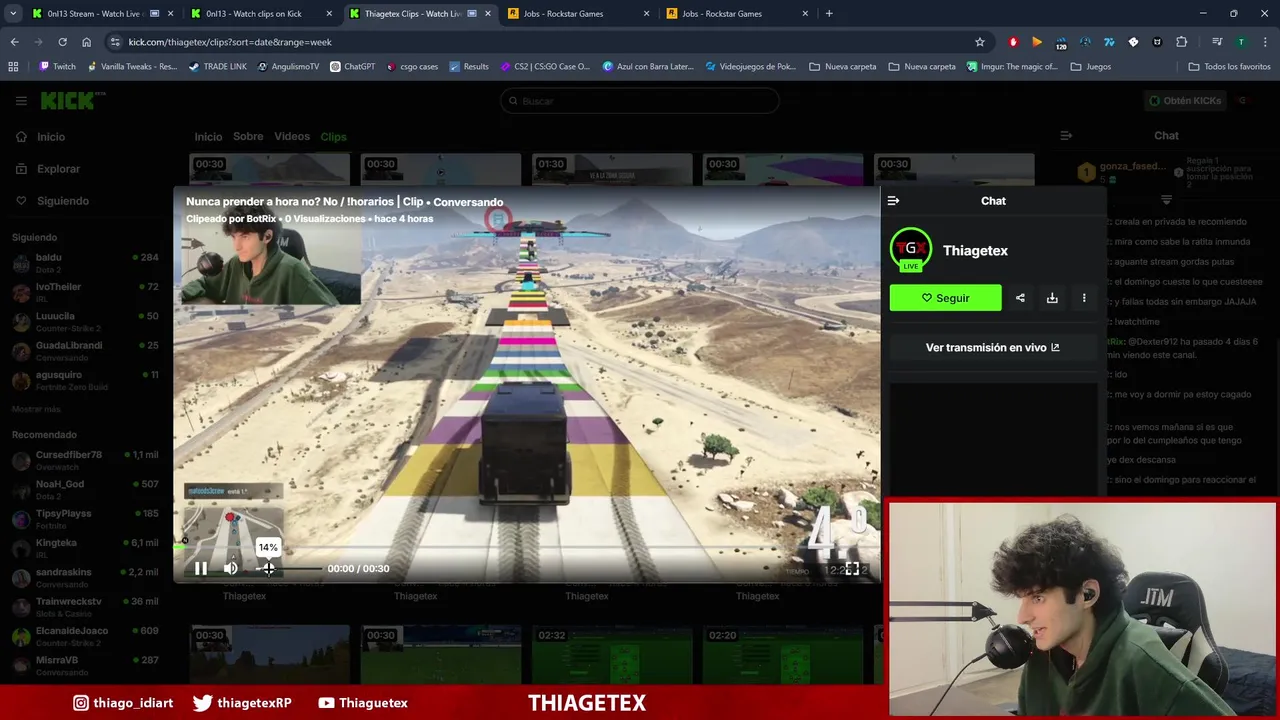Click the clip progress bar

pyautogui.click(x=526, y=547)
